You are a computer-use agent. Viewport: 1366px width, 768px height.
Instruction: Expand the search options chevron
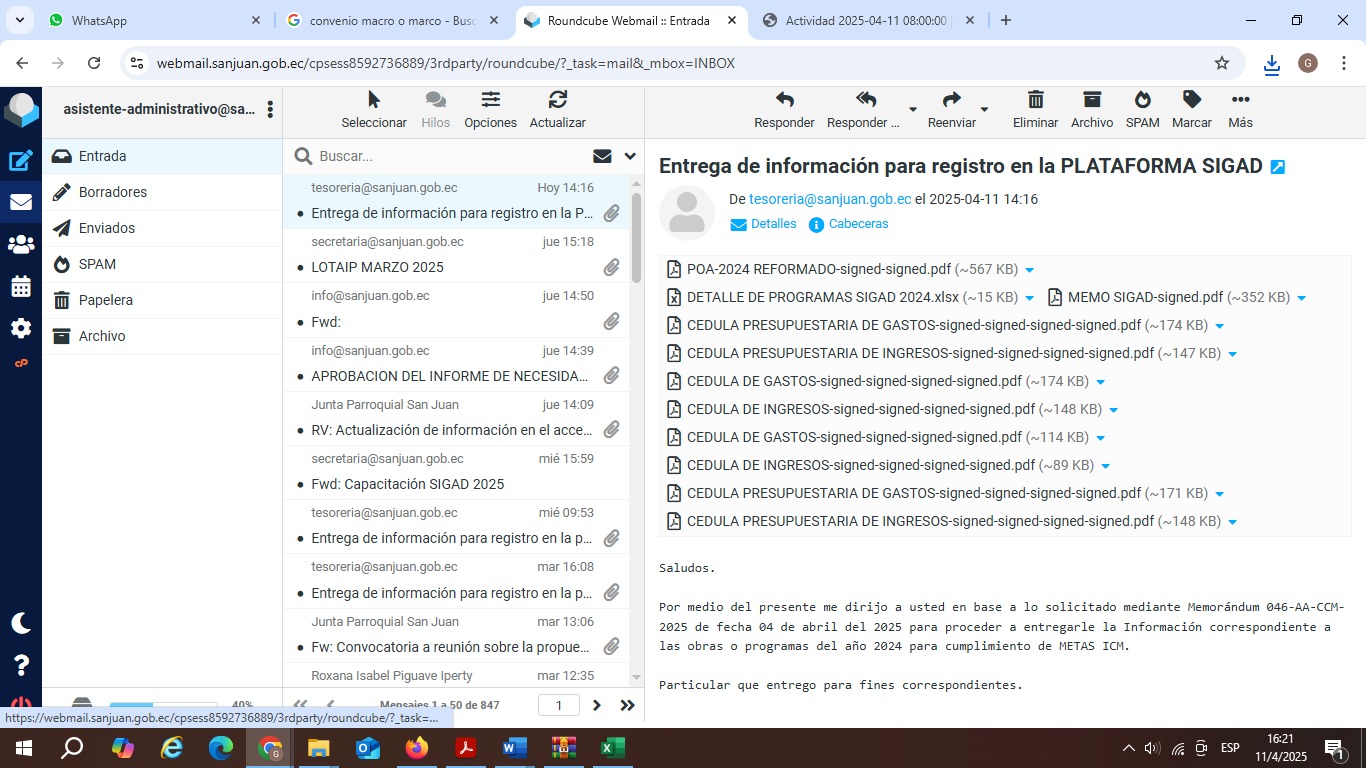(630, 156)
